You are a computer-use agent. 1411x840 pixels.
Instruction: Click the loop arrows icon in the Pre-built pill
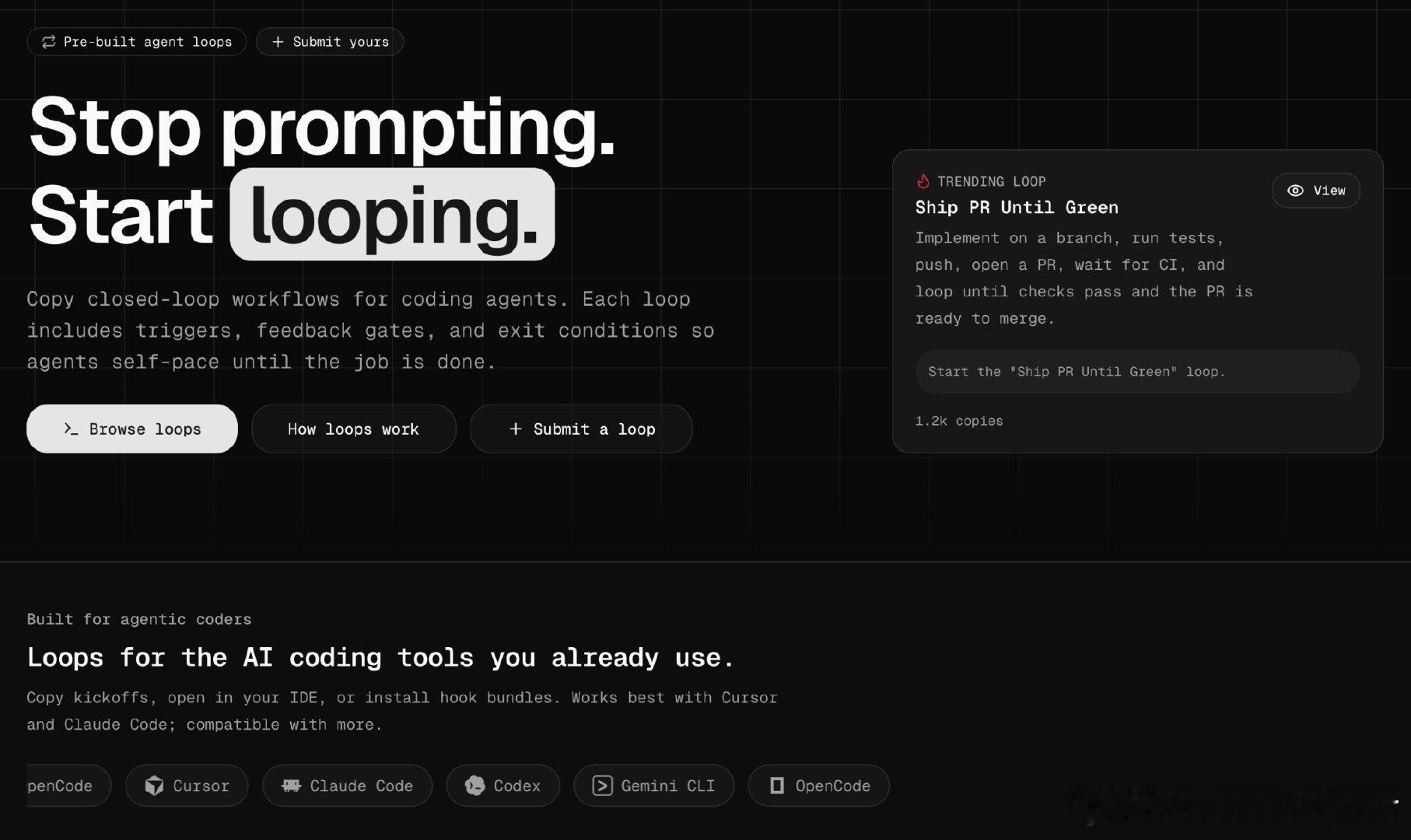tap(48, 42)
